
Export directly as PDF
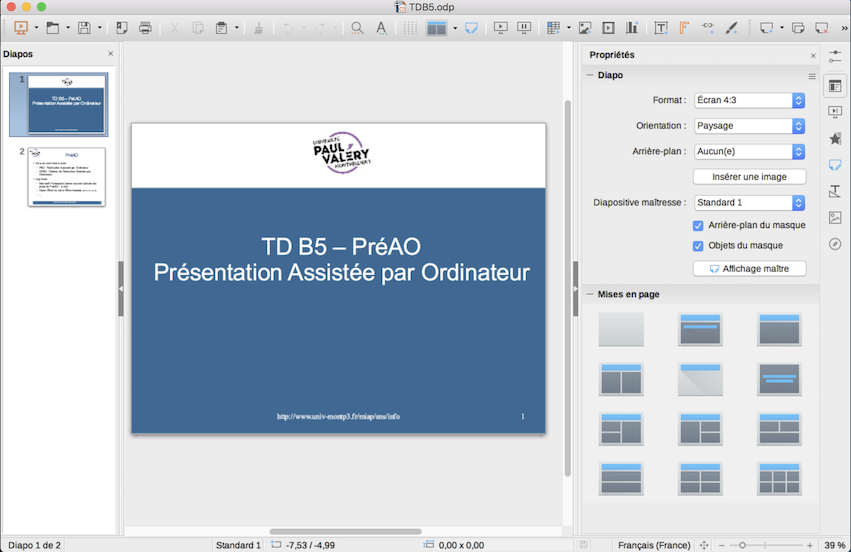coord(122,28)
